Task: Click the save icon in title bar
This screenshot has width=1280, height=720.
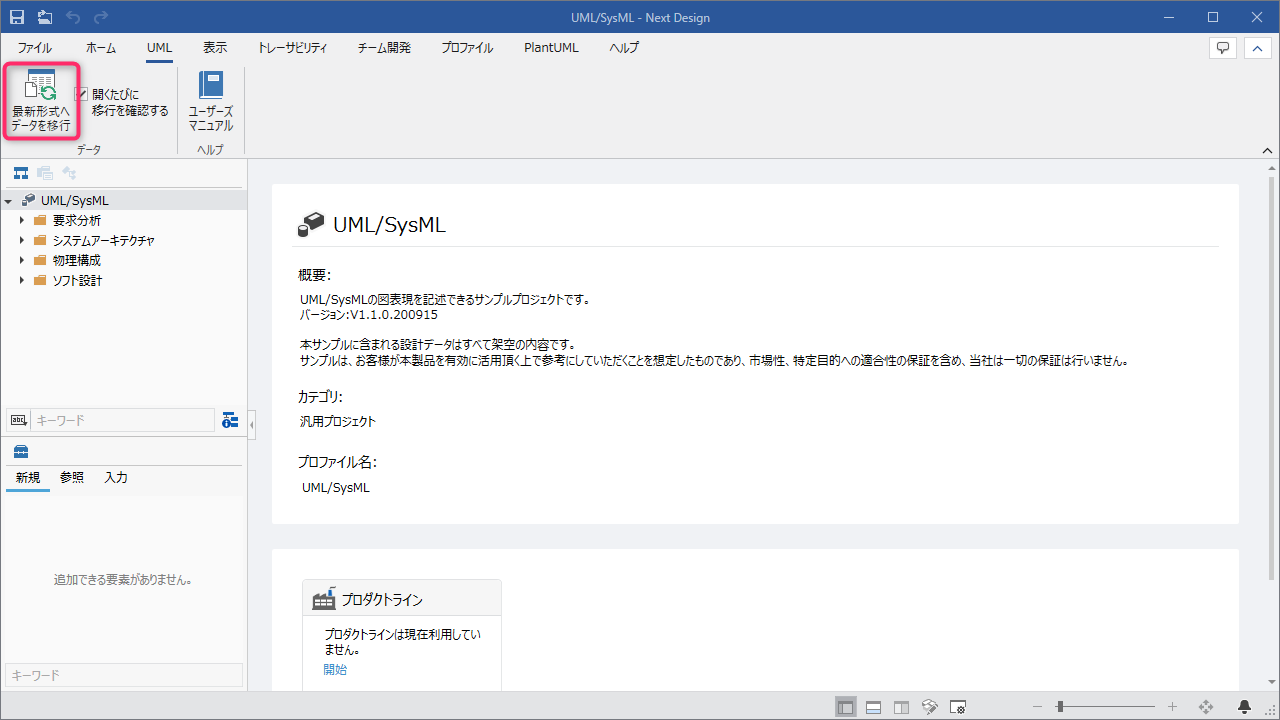Action: click(x=17, y=17)
